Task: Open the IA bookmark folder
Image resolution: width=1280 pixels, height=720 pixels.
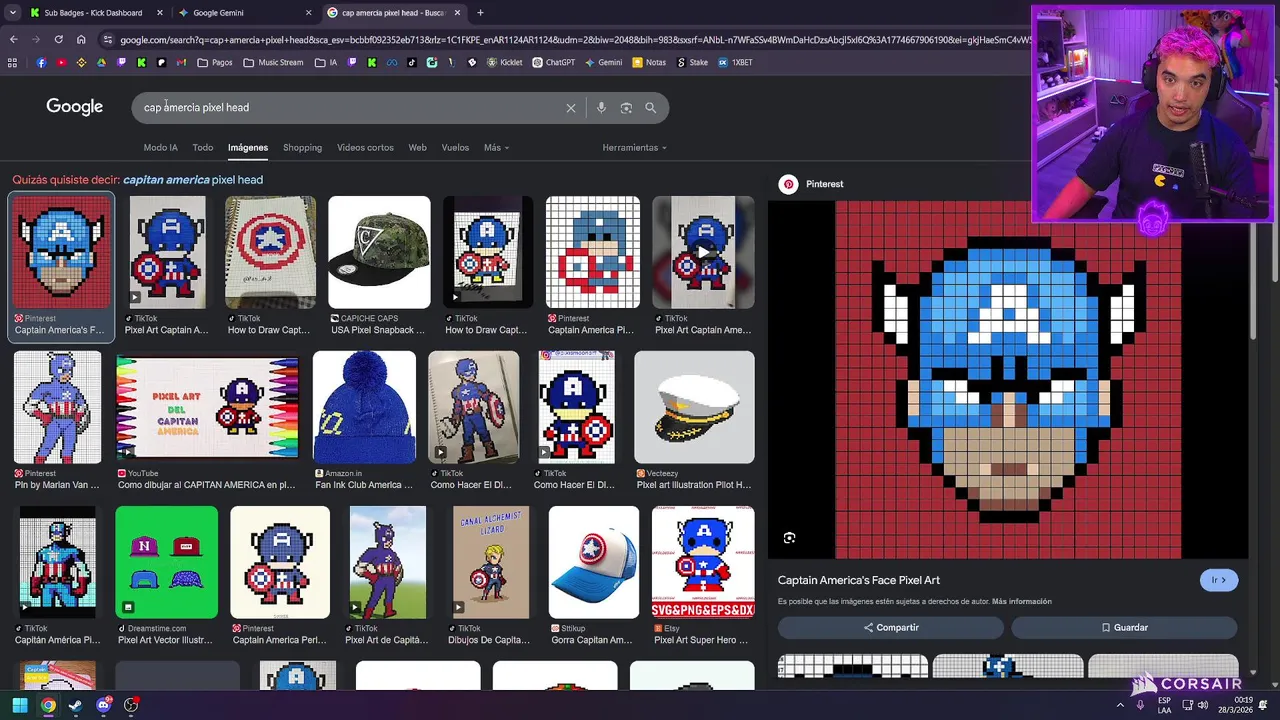Action: click(x=326, y=62)
